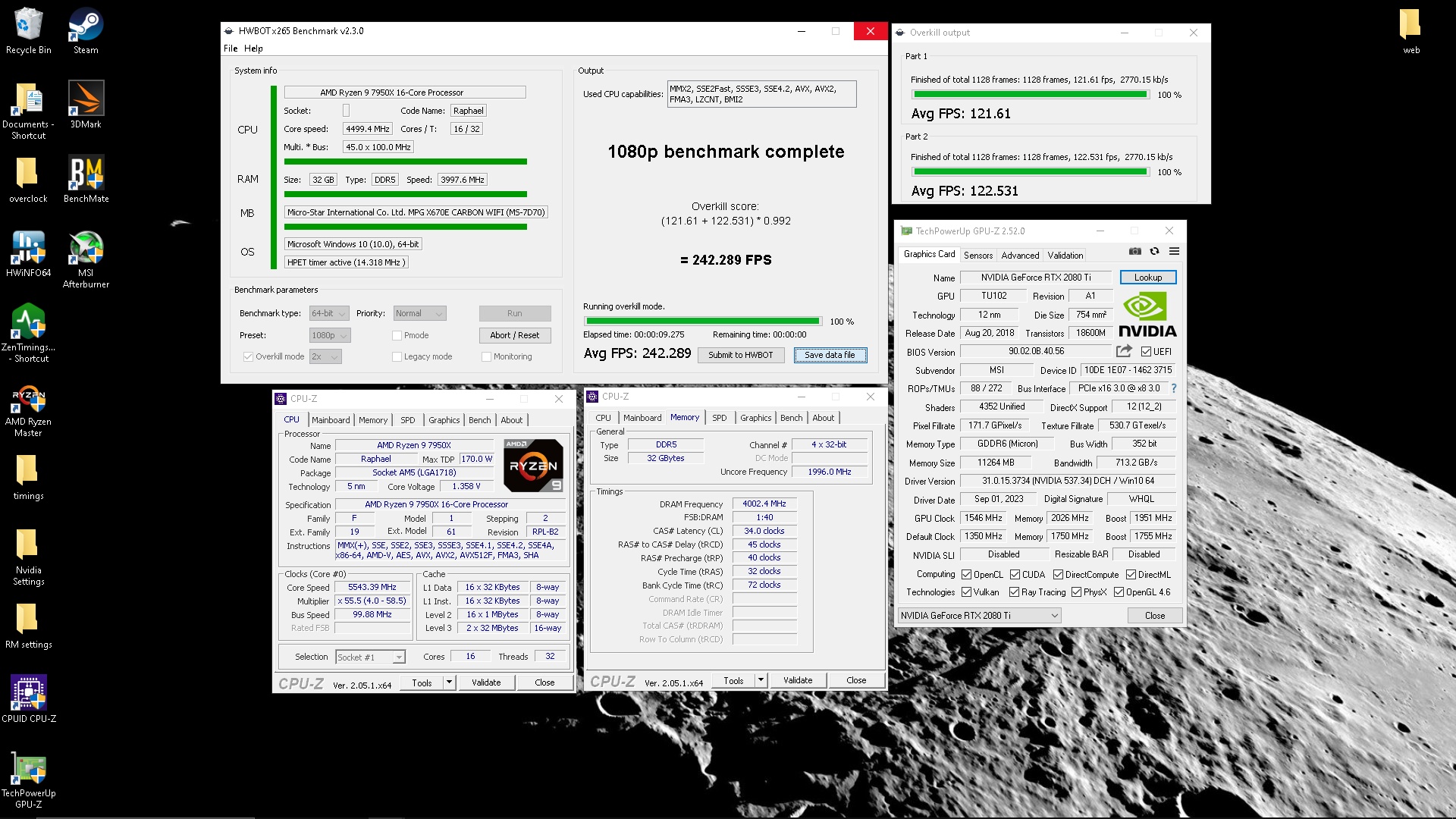Toggle the Overkill mode checkbox
1456x819 pixels.
[248, 356]
